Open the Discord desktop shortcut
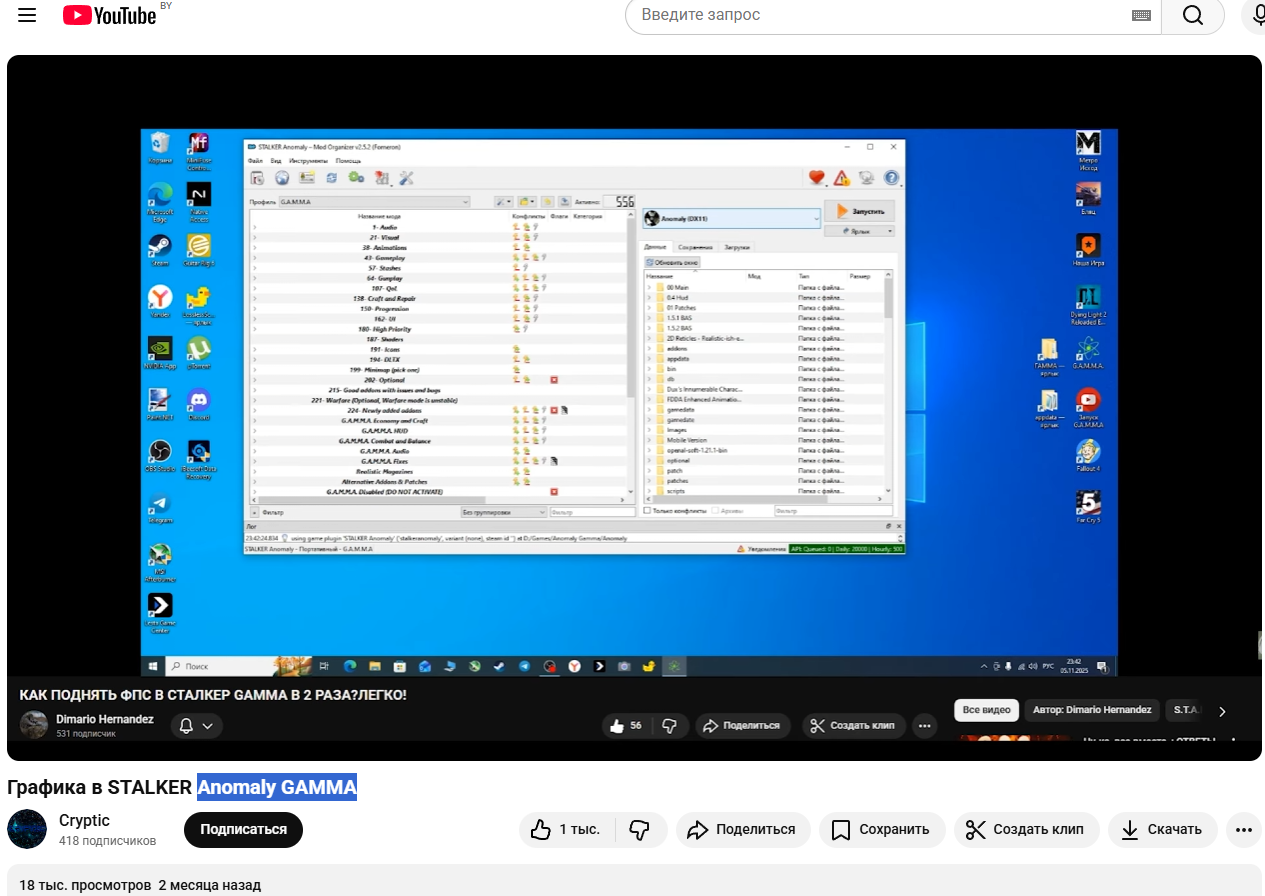 pyautogui.click(x=198, y=405)
